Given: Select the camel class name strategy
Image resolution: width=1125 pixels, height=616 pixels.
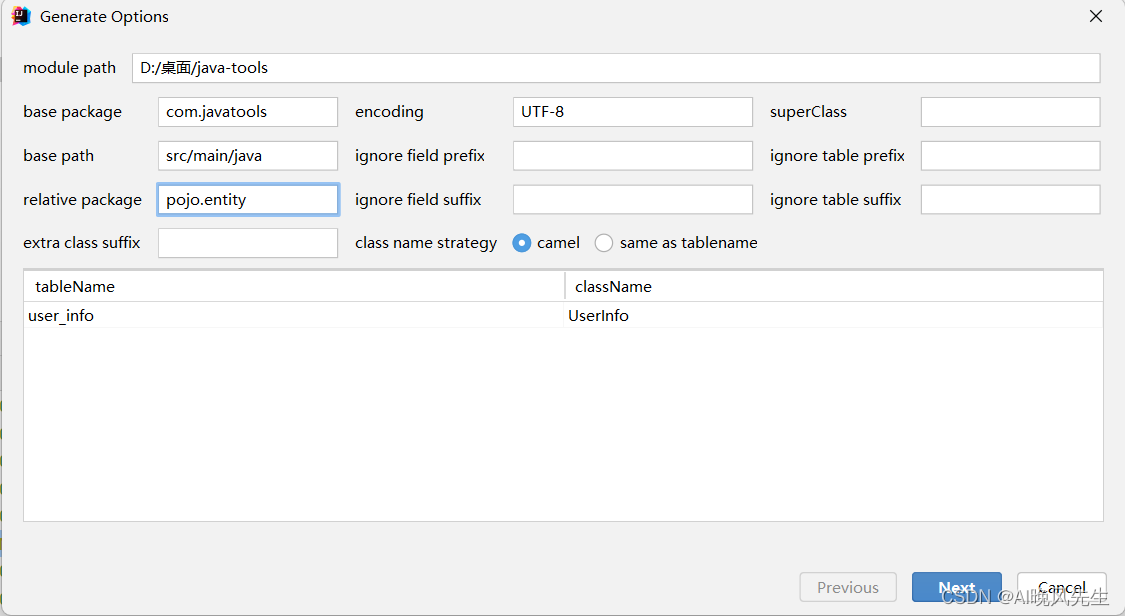Looking at the screenshot, I should pyautogui.click(x=522, y=243).
